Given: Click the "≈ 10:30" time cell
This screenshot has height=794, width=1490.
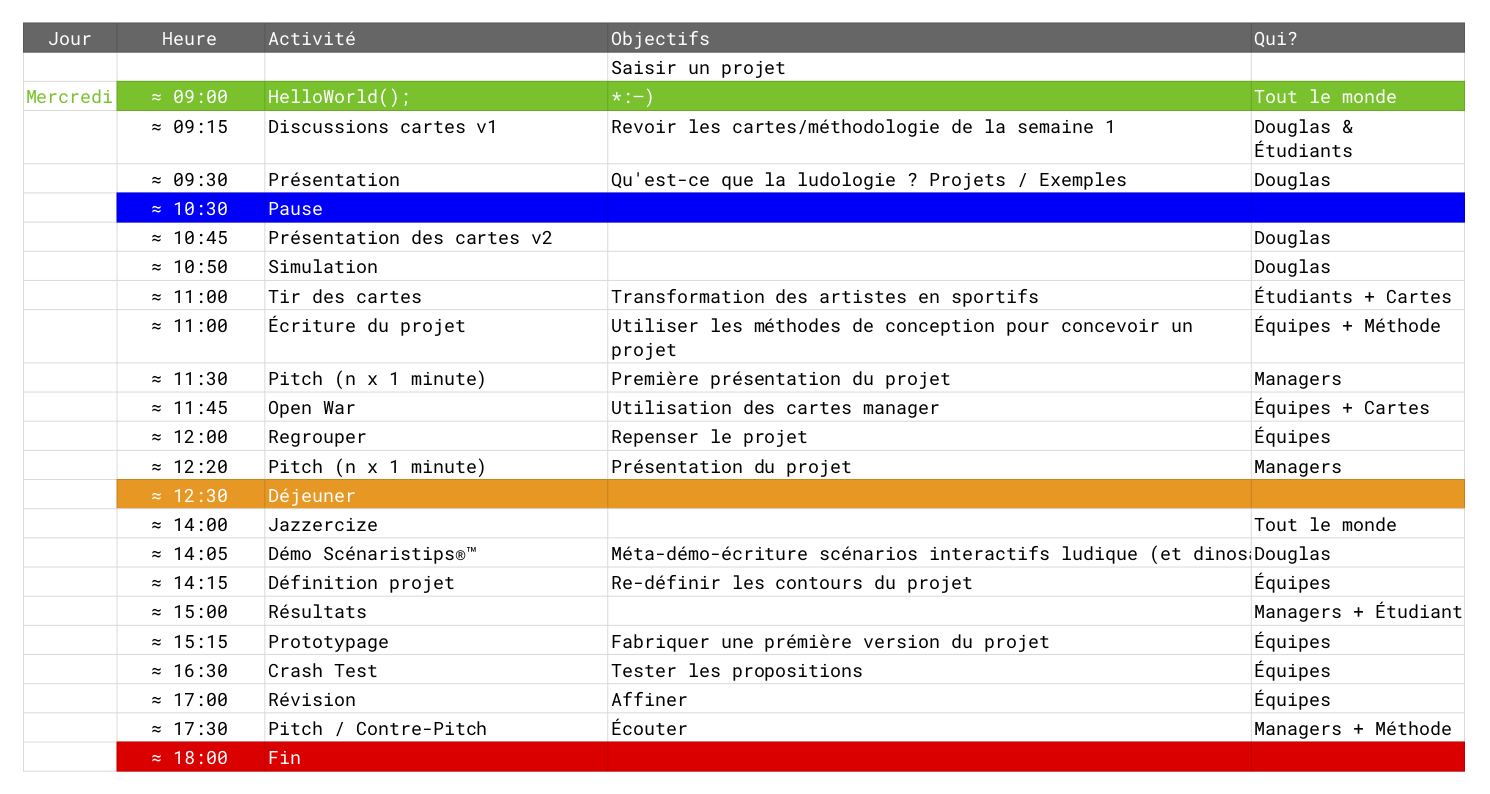Looking at the screenshot, I should pos(189,209).
